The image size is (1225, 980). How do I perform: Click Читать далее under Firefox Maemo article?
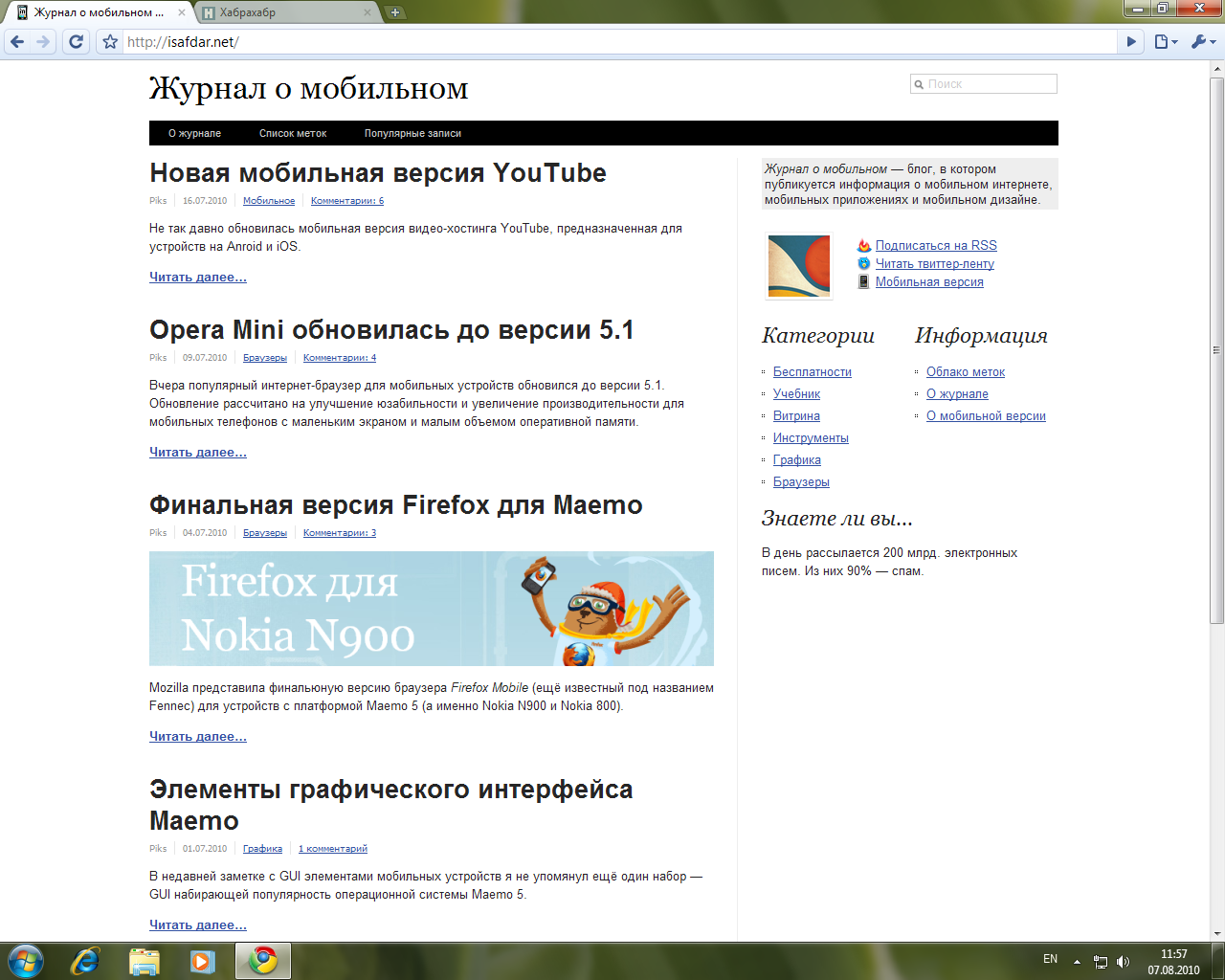pos(198,737)
